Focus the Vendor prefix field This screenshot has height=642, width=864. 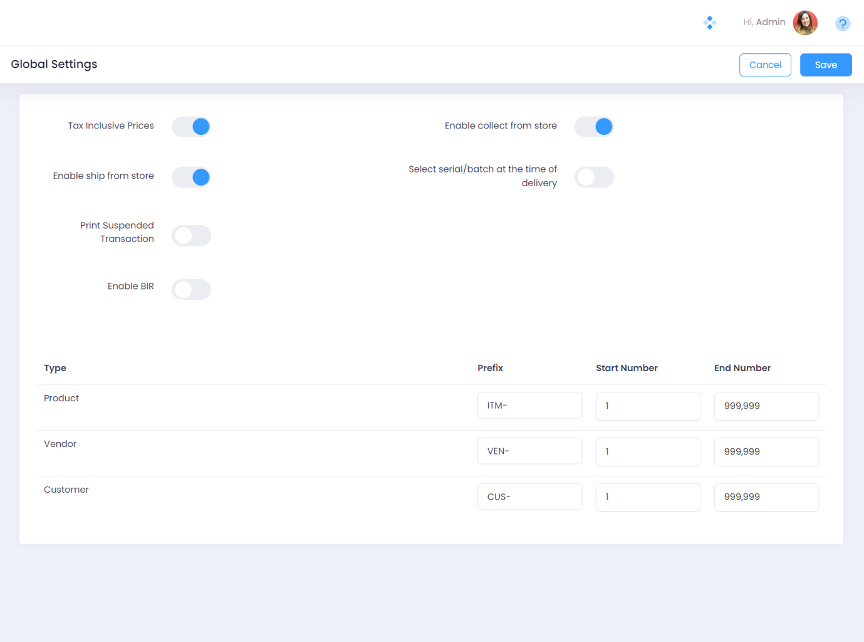(x=529, y=452)
